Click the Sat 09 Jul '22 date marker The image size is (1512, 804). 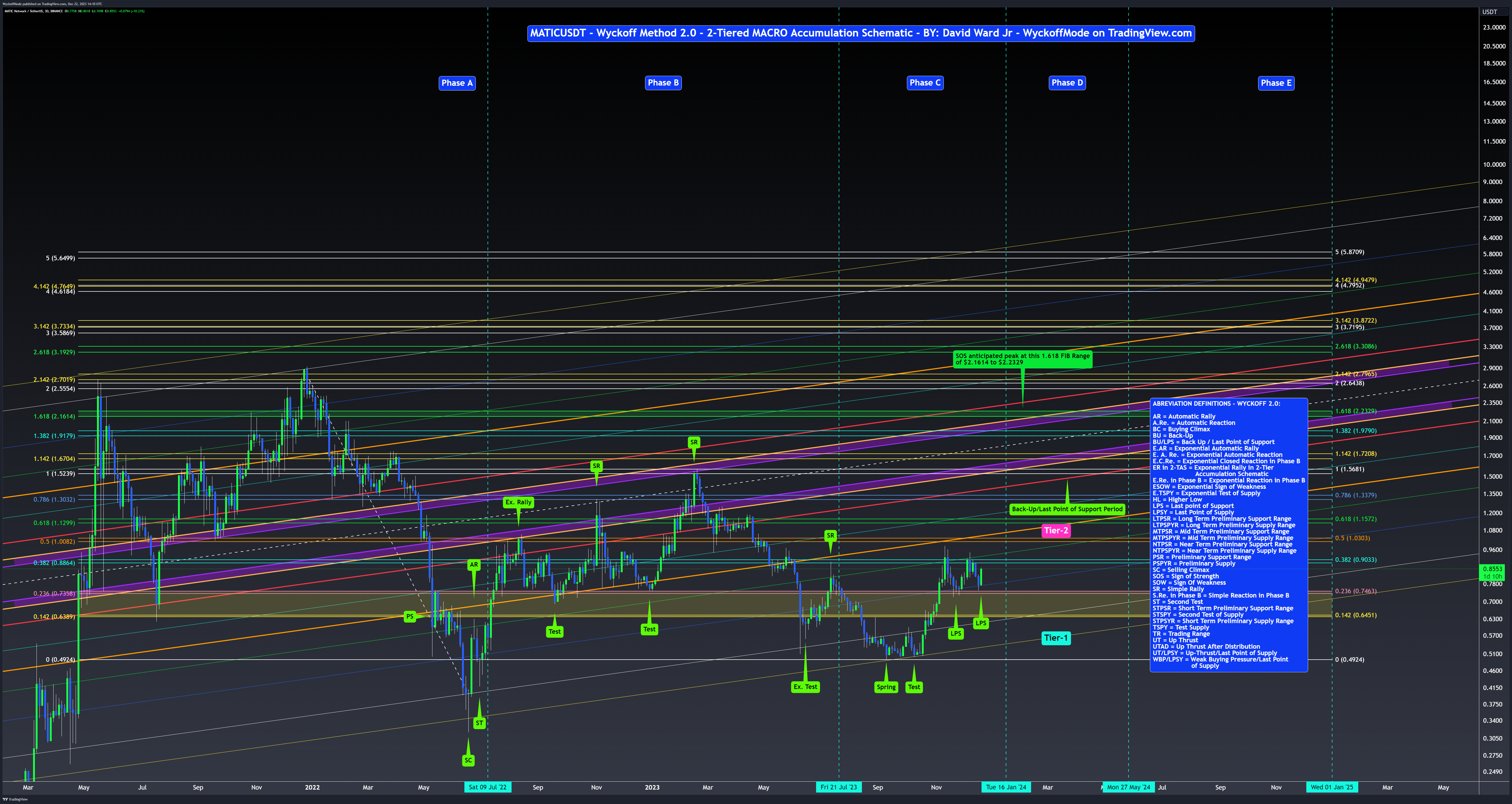(x=488, y=787)
